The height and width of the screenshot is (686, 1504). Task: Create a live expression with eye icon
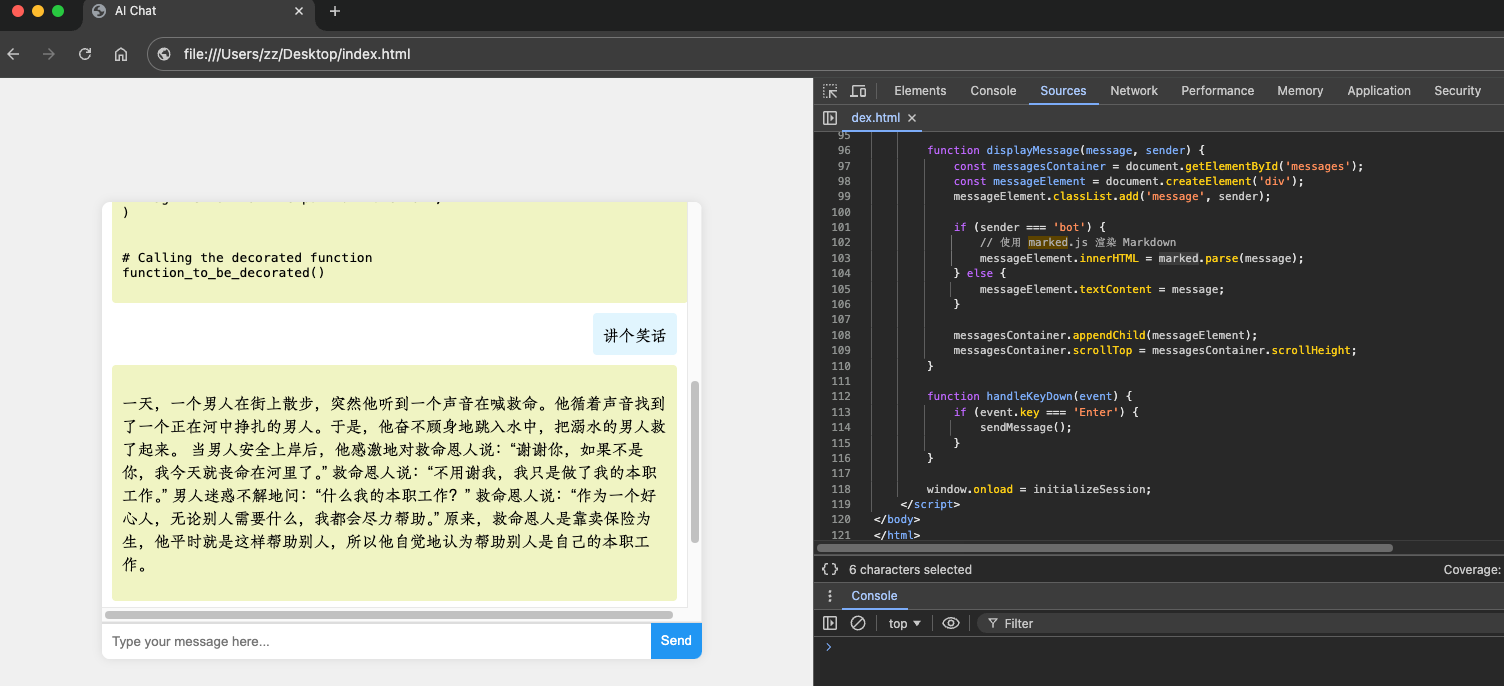point(951,623)
